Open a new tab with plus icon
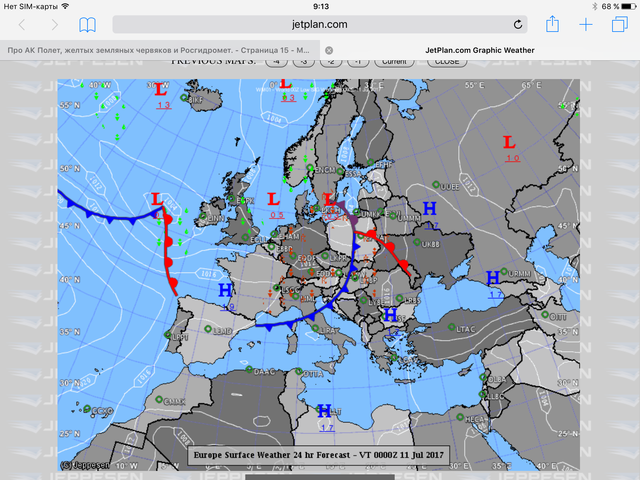Image resolution: width=640 pixels, height=480 pixels. (x=586, y=24)
